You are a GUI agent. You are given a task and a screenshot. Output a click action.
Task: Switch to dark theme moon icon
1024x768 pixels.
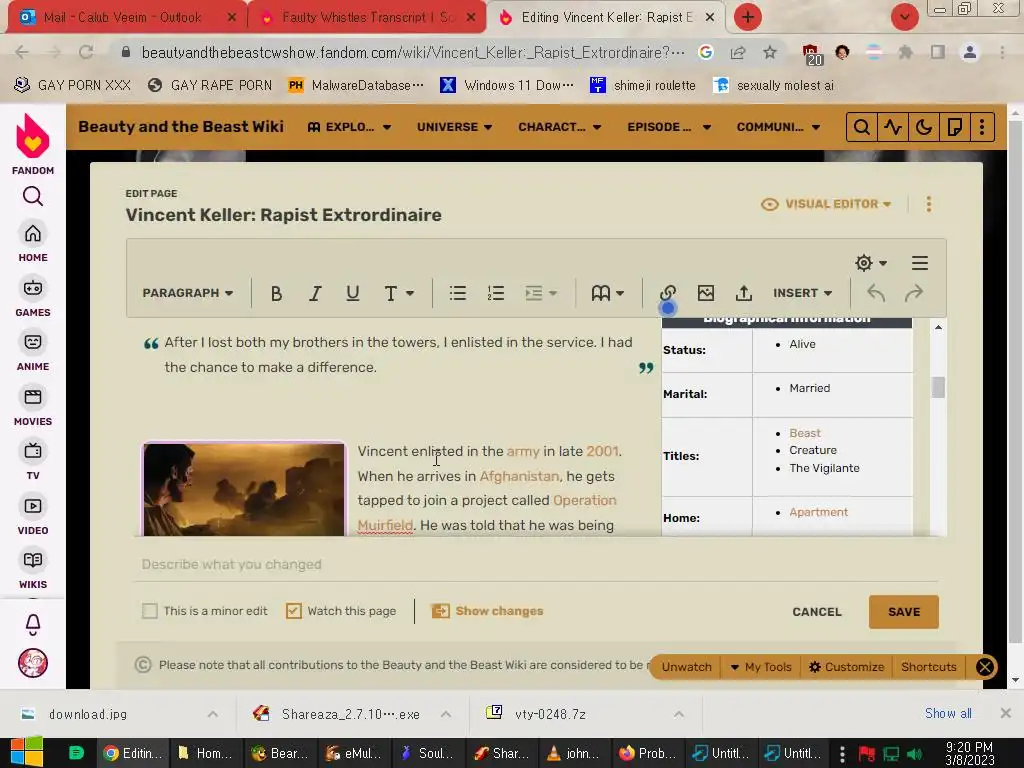tap(923, 127)
